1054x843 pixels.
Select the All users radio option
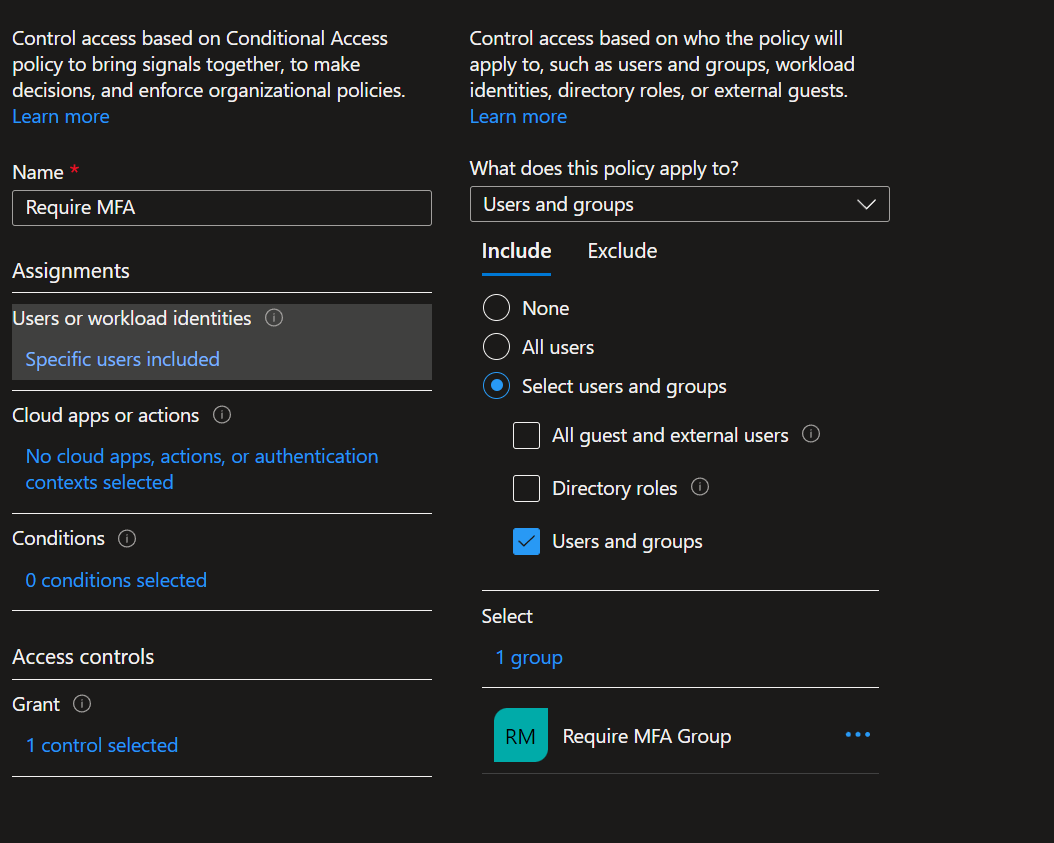pyautogui.click(x=496, y=347)
